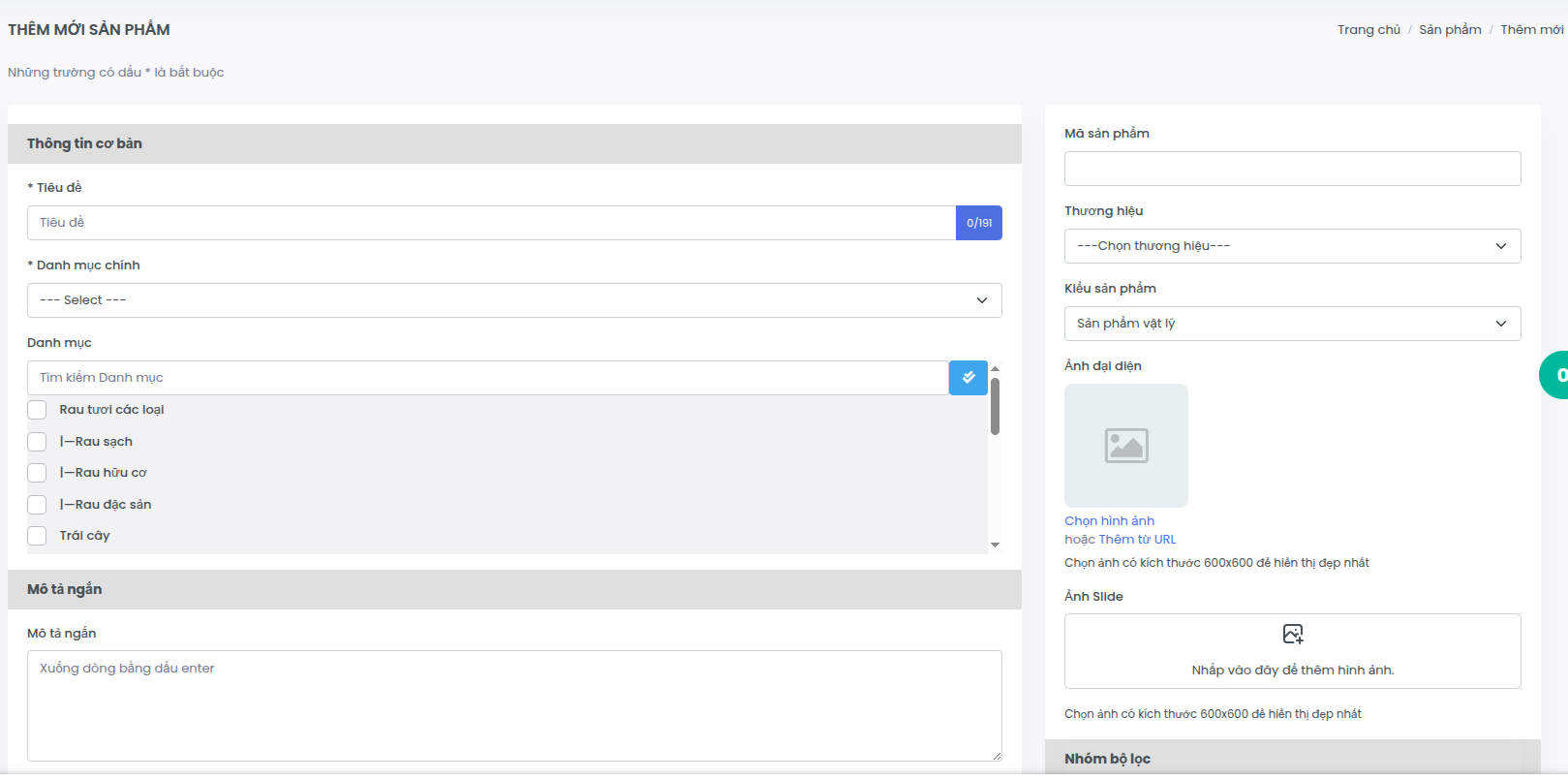Click Nhấp vào đây để thêm hình ảnh

[x=1293, y=671]
